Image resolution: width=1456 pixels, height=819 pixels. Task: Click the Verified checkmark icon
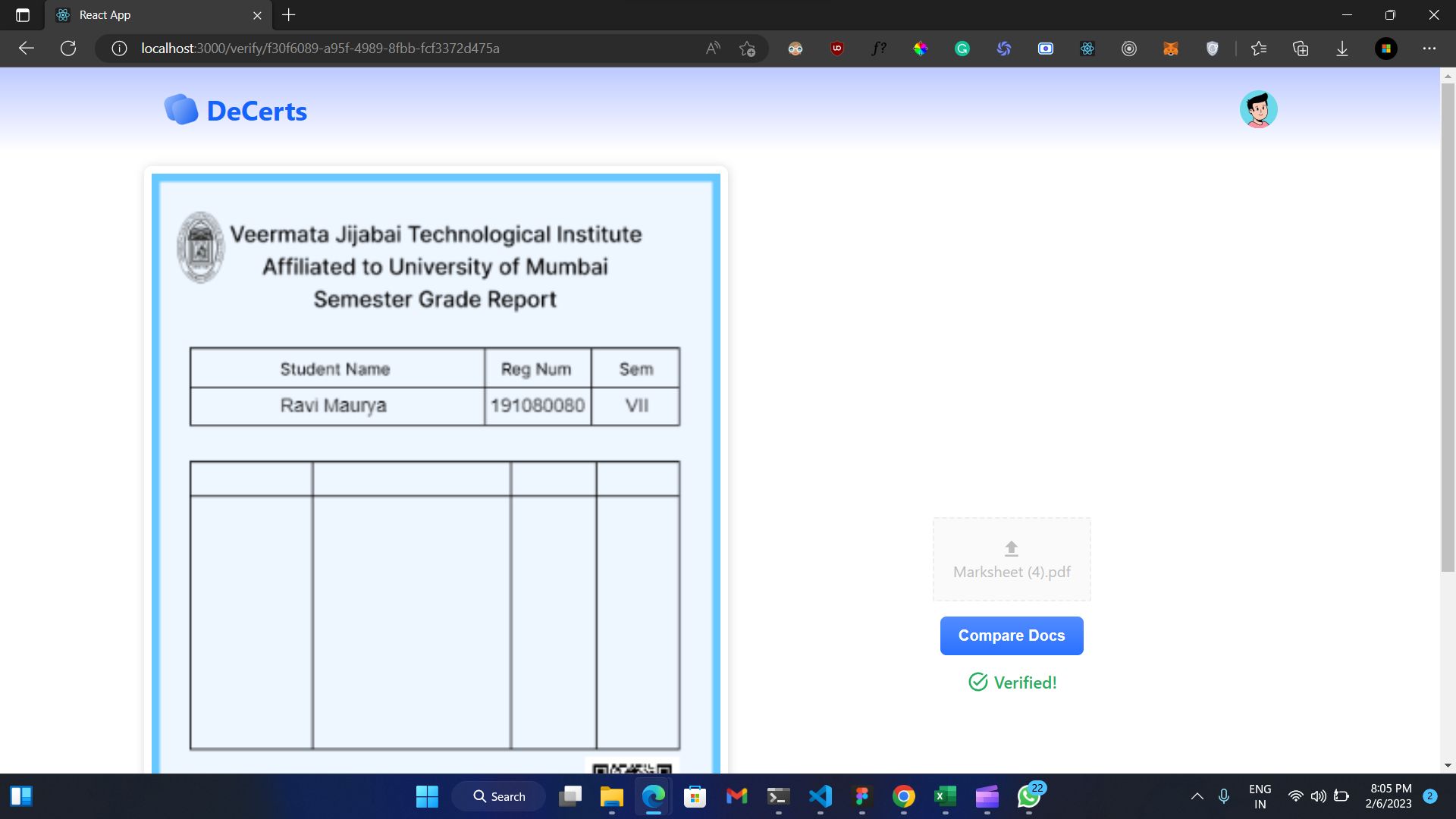(x=977, y=683)
